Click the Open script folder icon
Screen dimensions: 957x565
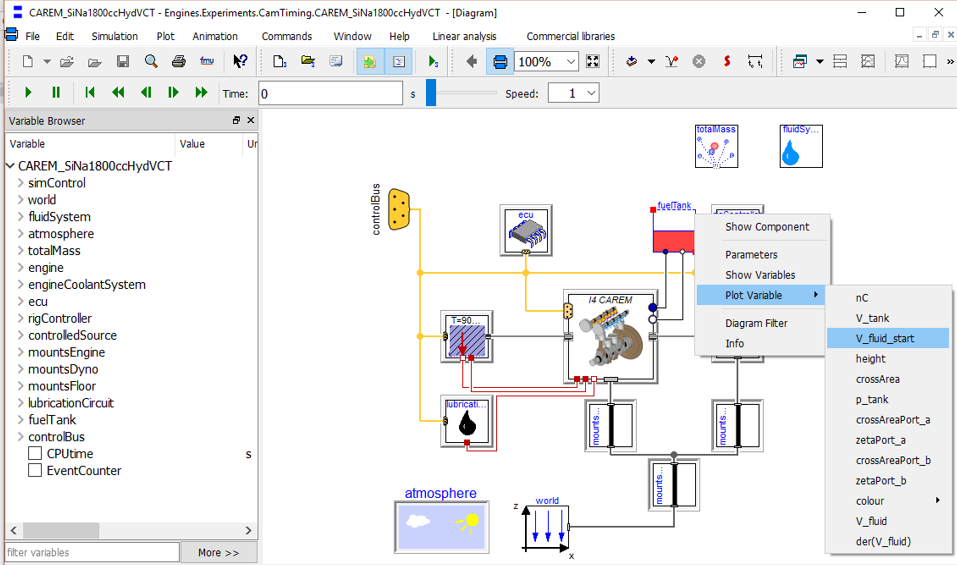pyautogui.click(x=308, y=62)
